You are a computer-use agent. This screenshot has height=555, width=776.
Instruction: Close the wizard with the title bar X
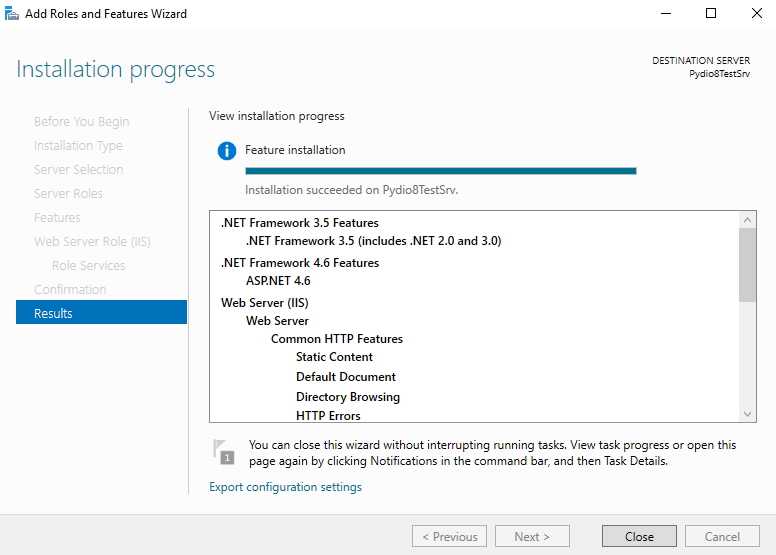pos(757,13)
